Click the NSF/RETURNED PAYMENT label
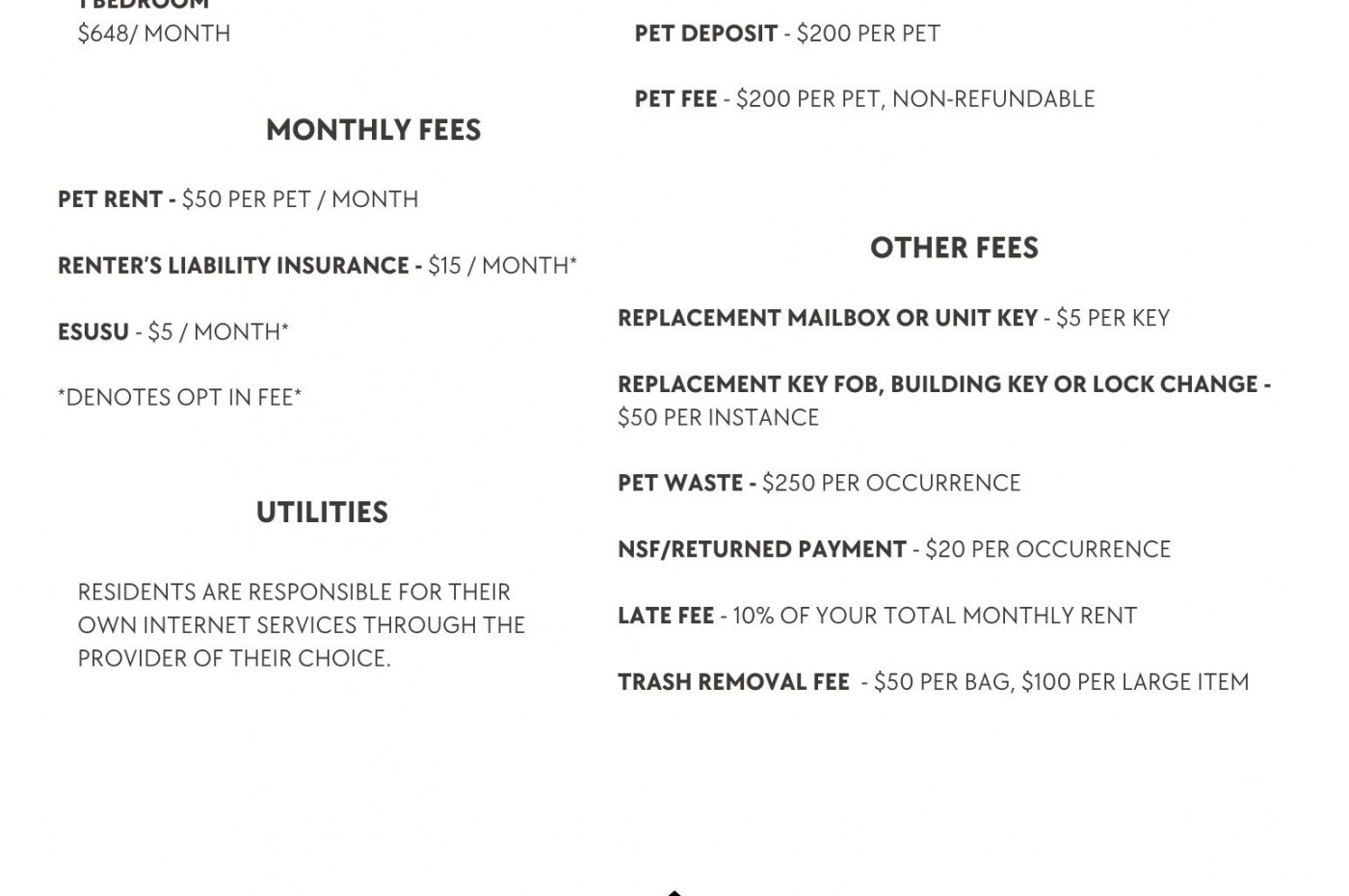1349x896 pixels. pyautogui.click(x=761, y=550)
